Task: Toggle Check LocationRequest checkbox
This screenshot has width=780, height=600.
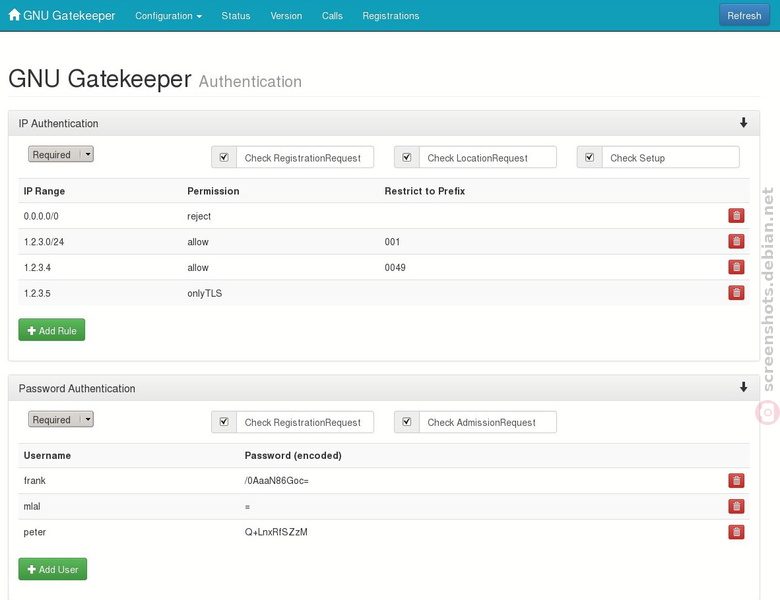Action: 406,157
